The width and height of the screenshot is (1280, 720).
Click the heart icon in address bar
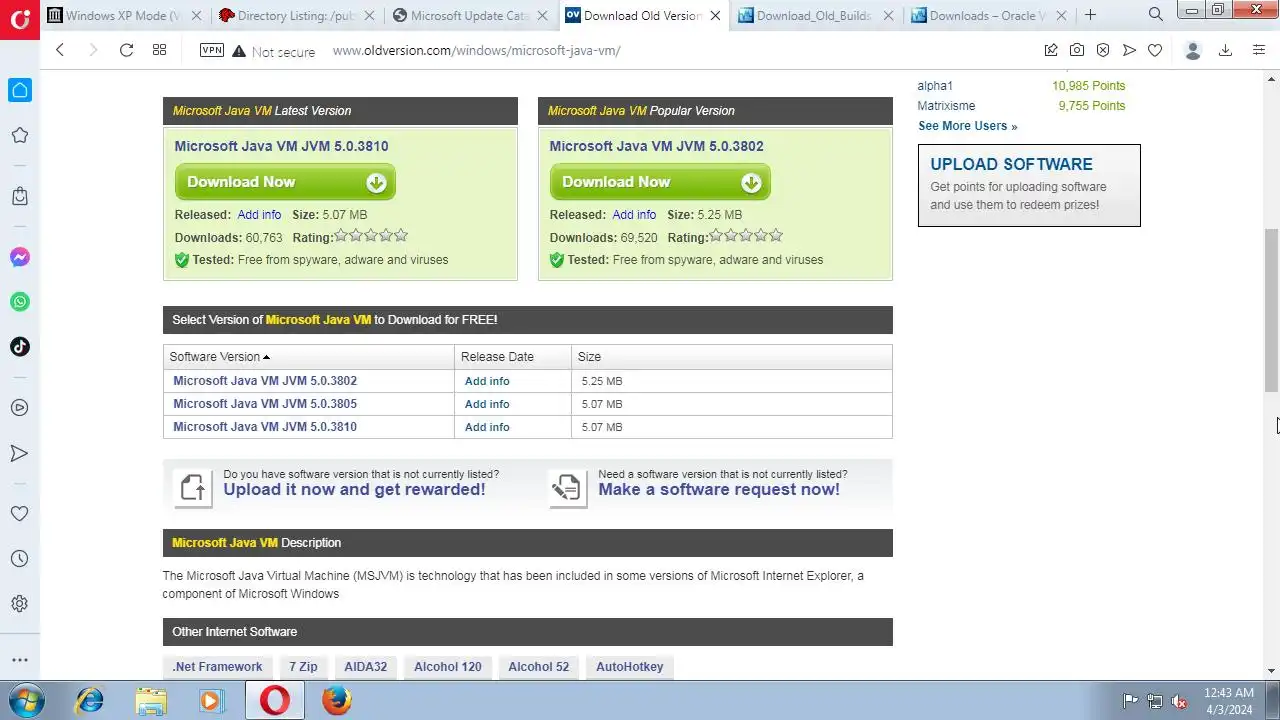(x=1155, y=50)
